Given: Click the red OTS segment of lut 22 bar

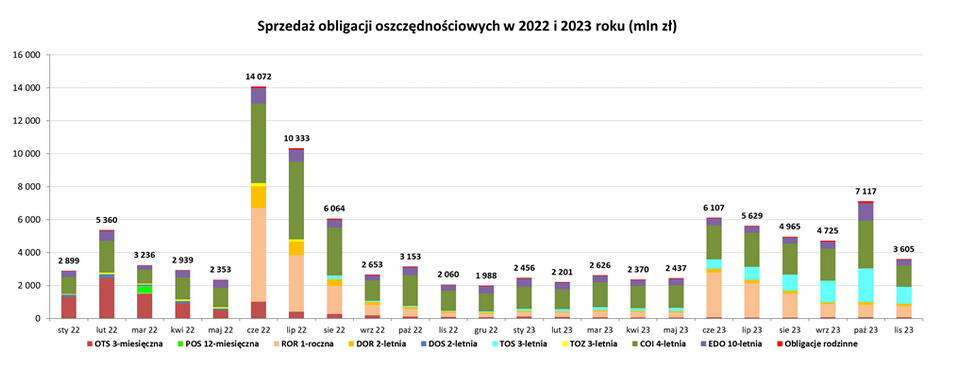Looking at the screenshot, I should pyautogui.click(x=106, y=298).
